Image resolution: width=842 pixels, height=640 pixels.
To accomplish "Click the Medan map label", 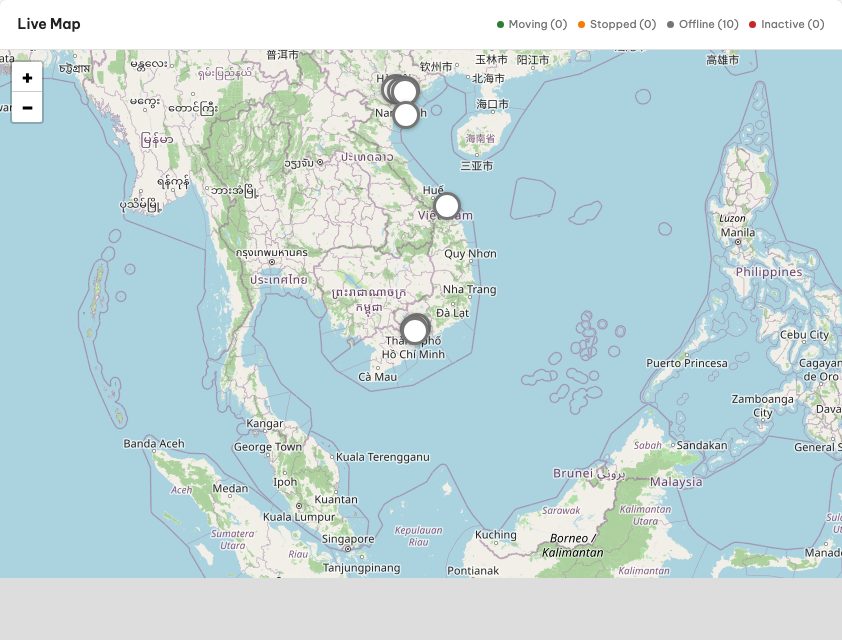I will [x=230, y=488].
